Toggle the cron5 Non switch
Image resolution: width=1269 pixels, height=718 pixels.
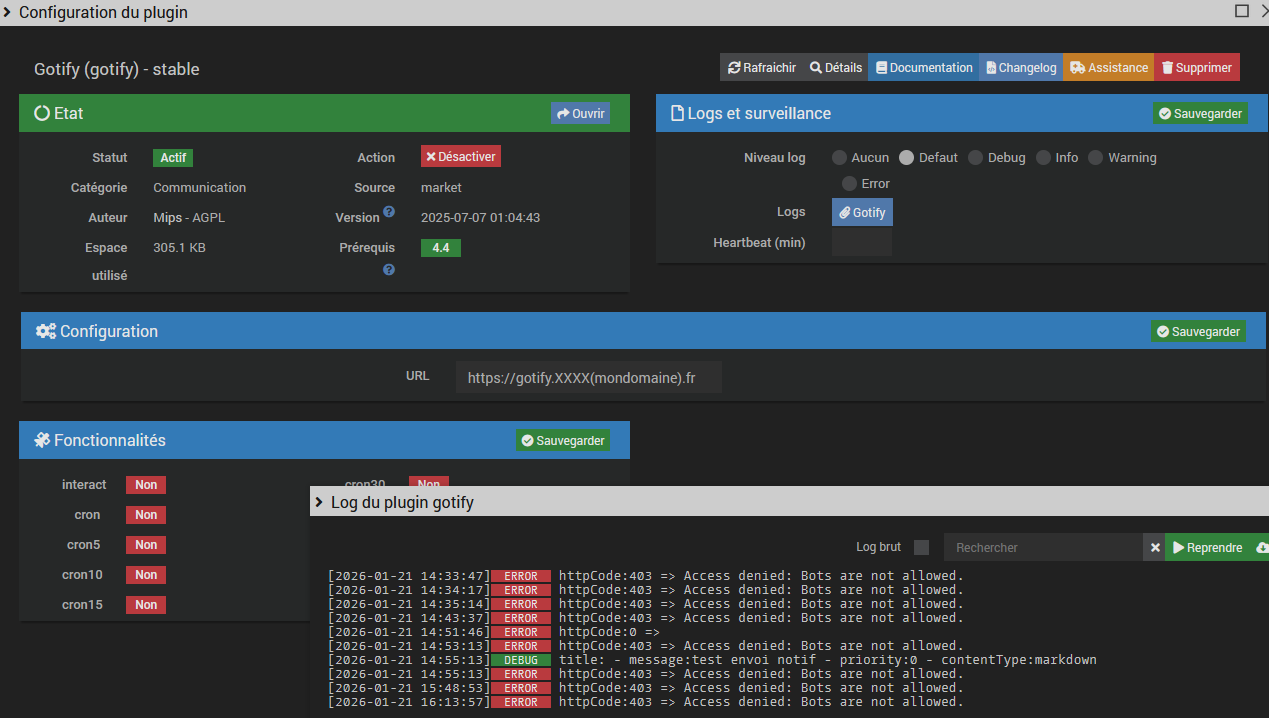pos(146,545)
